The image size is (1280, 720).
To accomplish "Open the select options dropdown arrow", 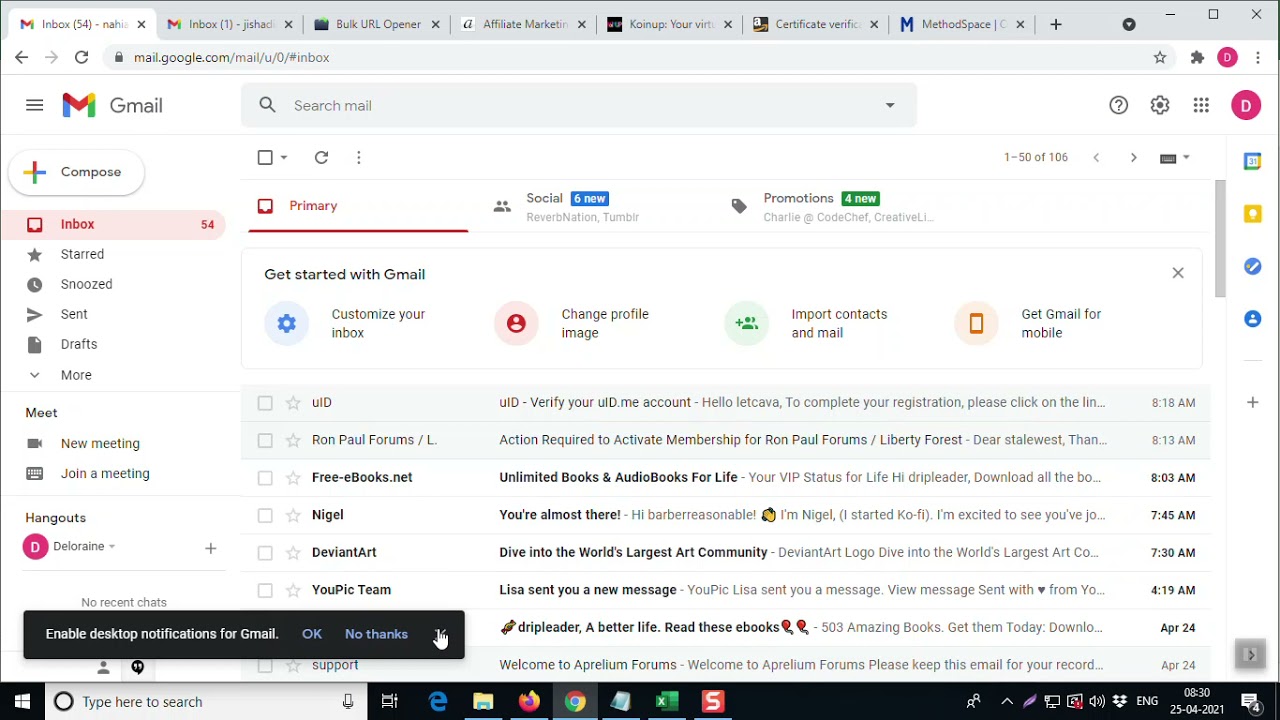I will pyautogui.click(x=284, y=157).
